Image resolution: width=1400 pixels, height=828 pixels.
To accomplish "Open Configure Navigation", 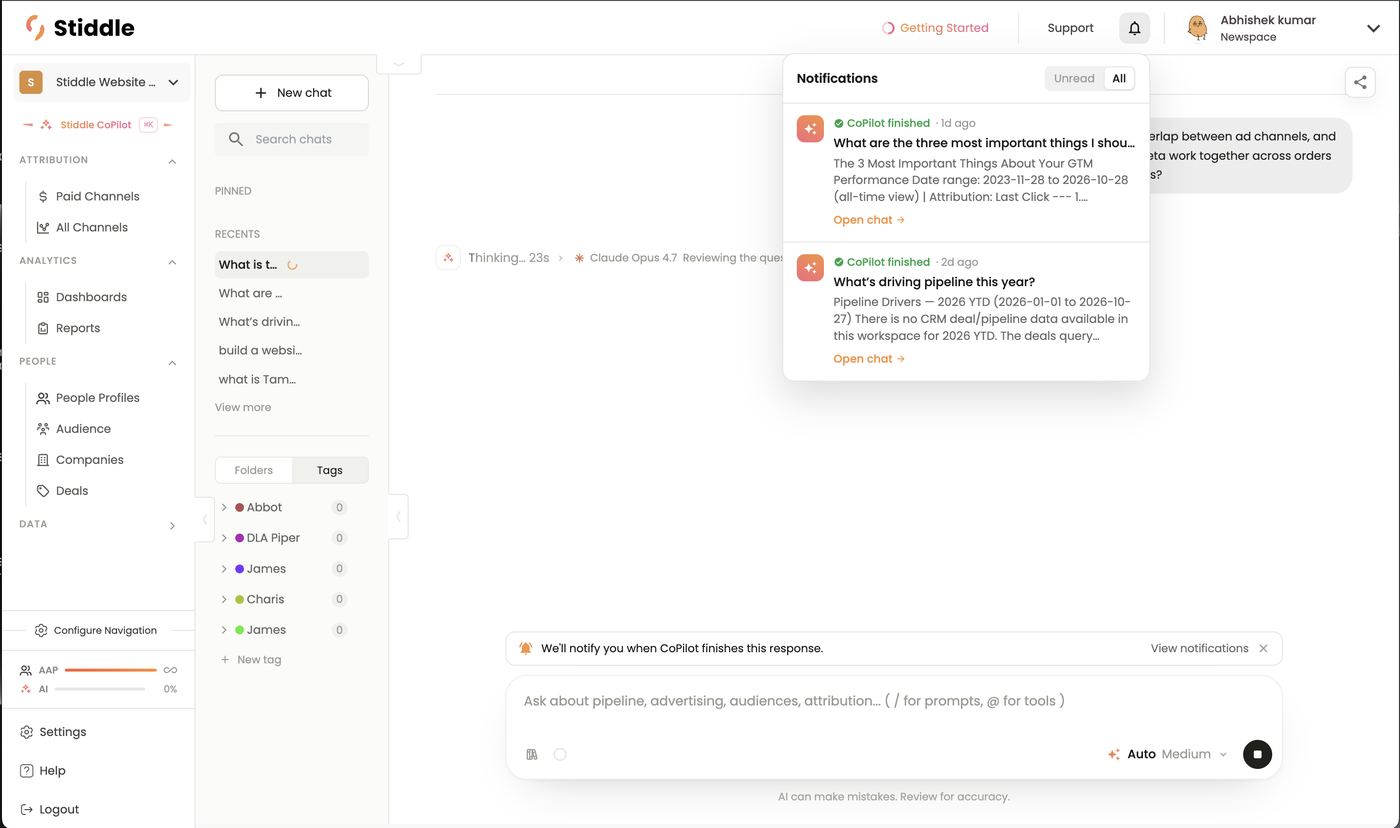I will [96, 631].
